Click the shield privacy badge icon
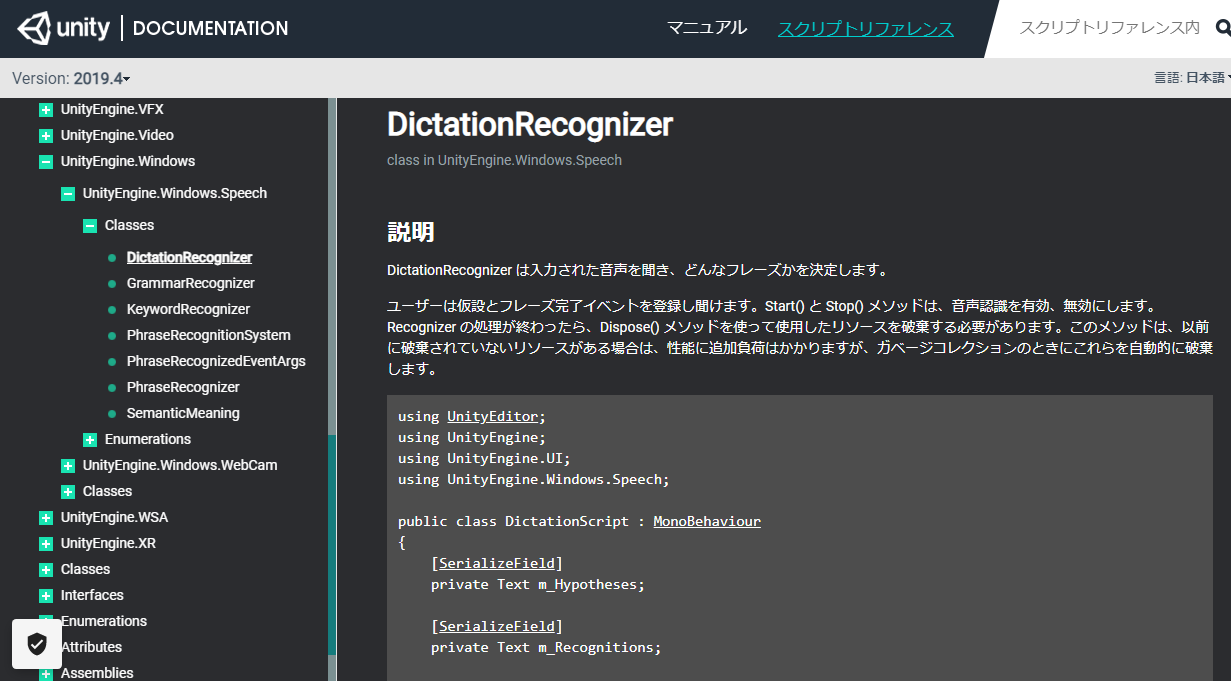This screenshot has height=681, width=1231. coord(37,644)
